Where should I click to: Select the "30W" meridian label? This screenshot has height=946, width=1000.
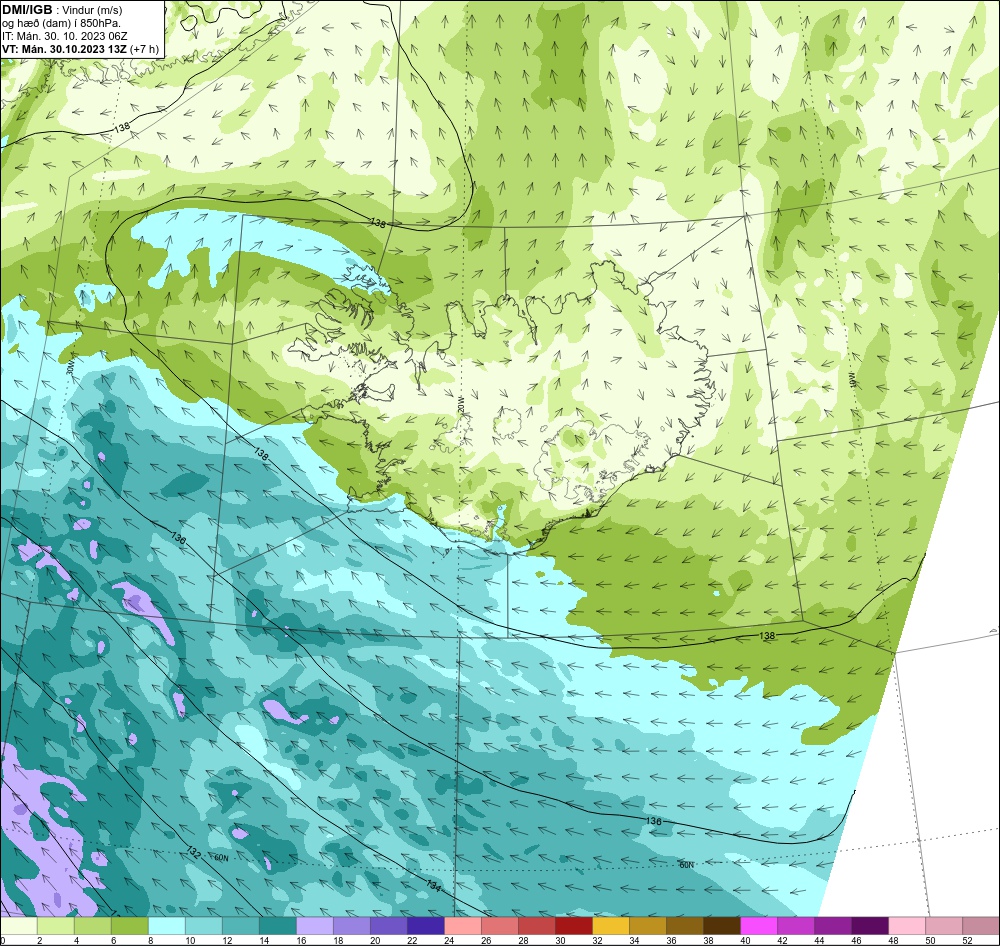click(x=70, y=366)
